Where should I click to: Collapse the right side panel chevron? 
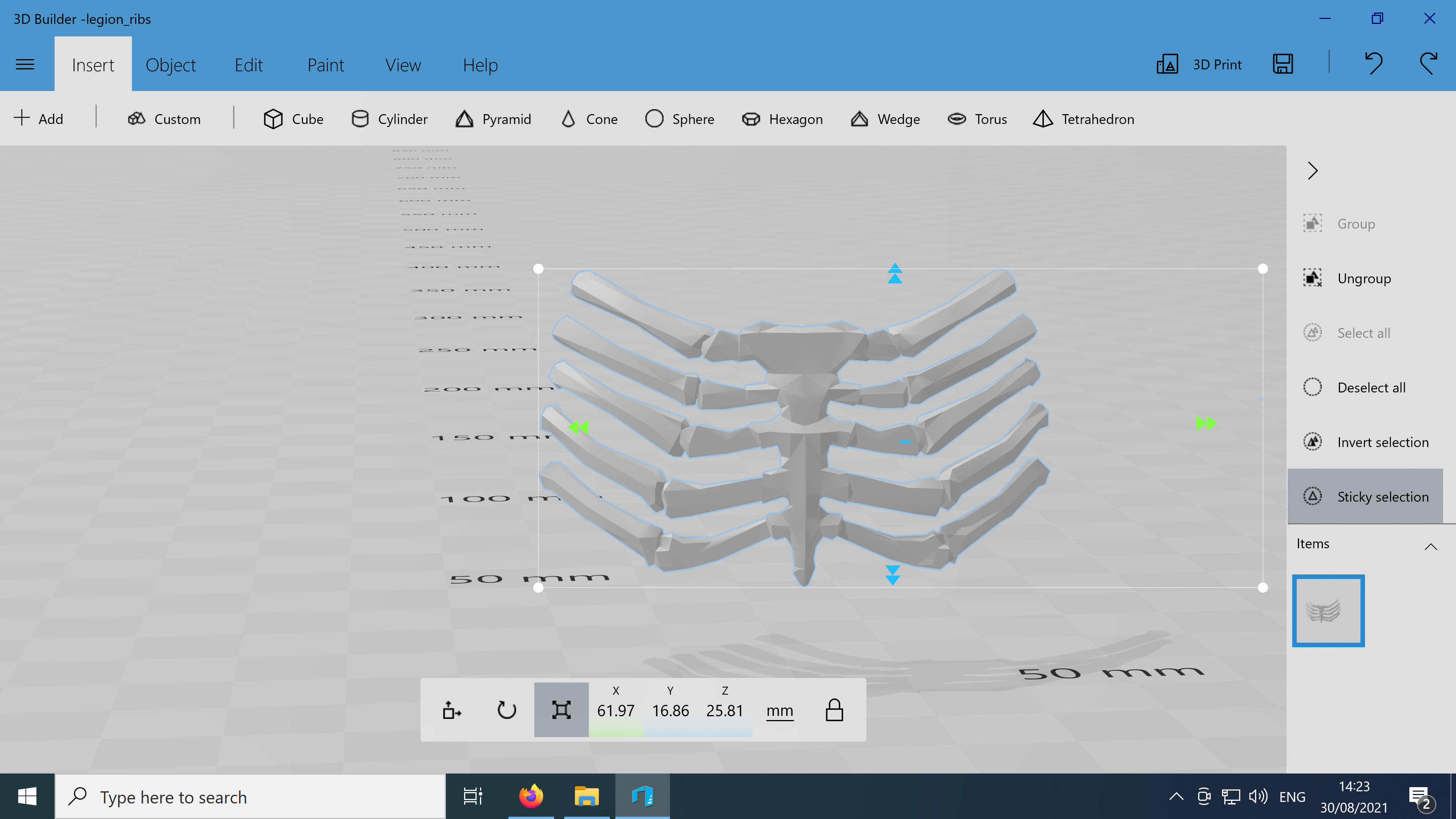pyautogui.click(x=1312, y=170)
